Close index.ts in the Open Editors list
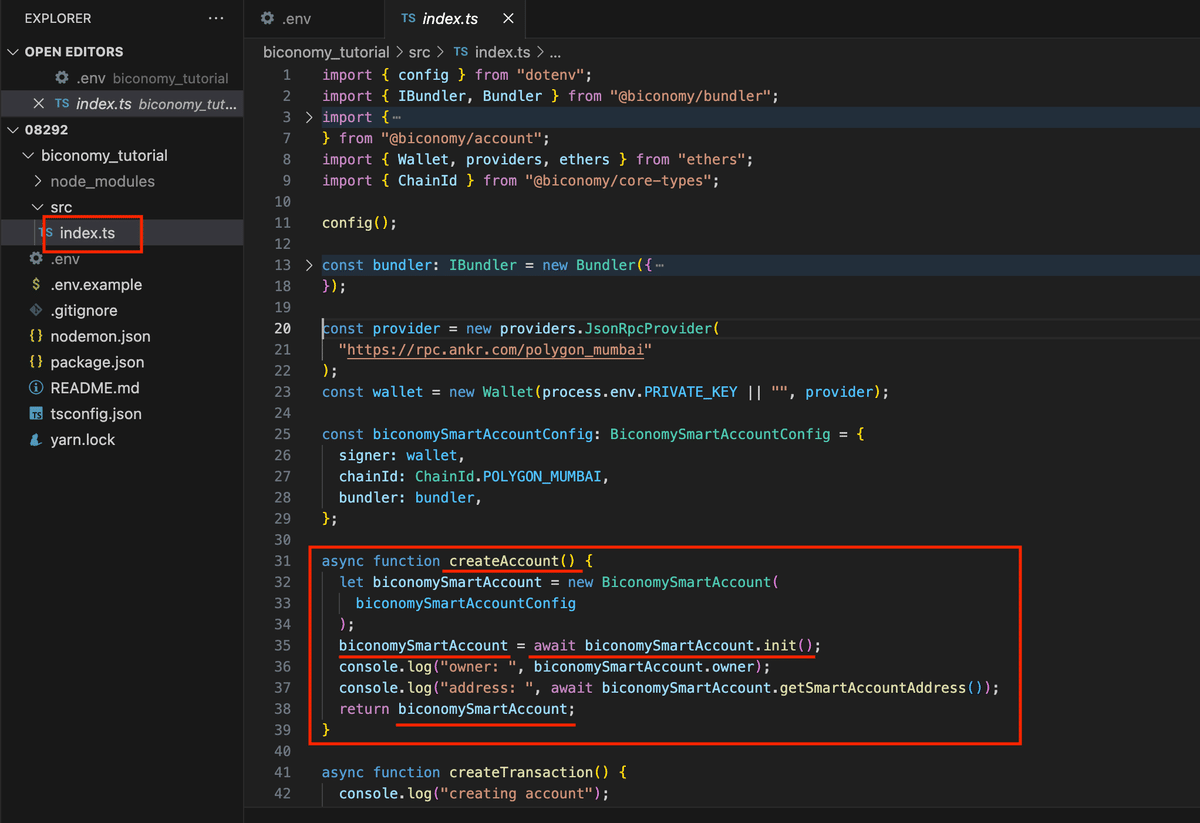The image size is (1200, 823). pyautogui.click(x=39, y=104)
